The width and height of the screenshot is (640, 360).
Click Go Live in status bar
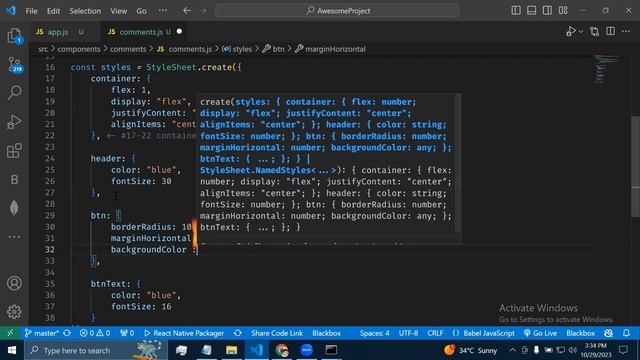tap(540, 333)
